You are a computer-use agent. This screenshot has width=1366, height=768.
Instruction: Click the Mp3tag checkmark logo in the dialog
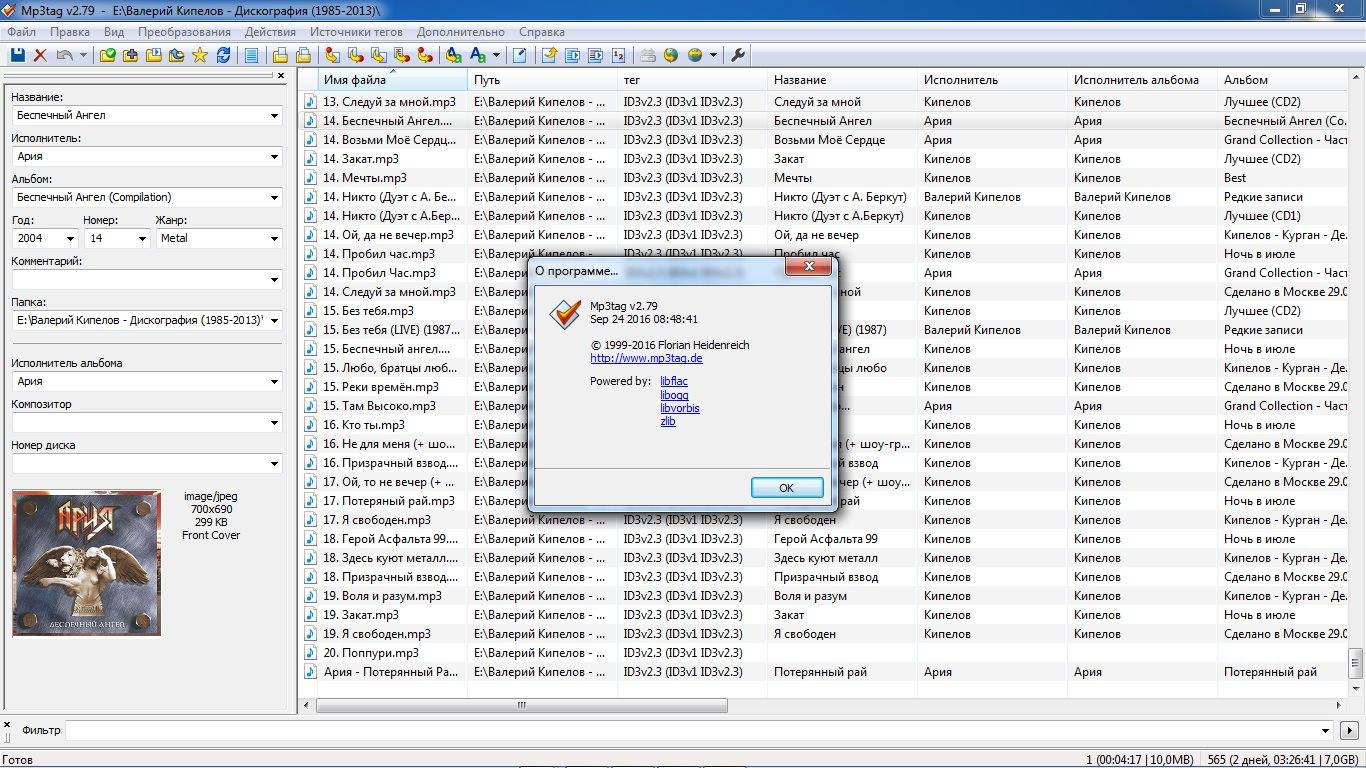565,314
